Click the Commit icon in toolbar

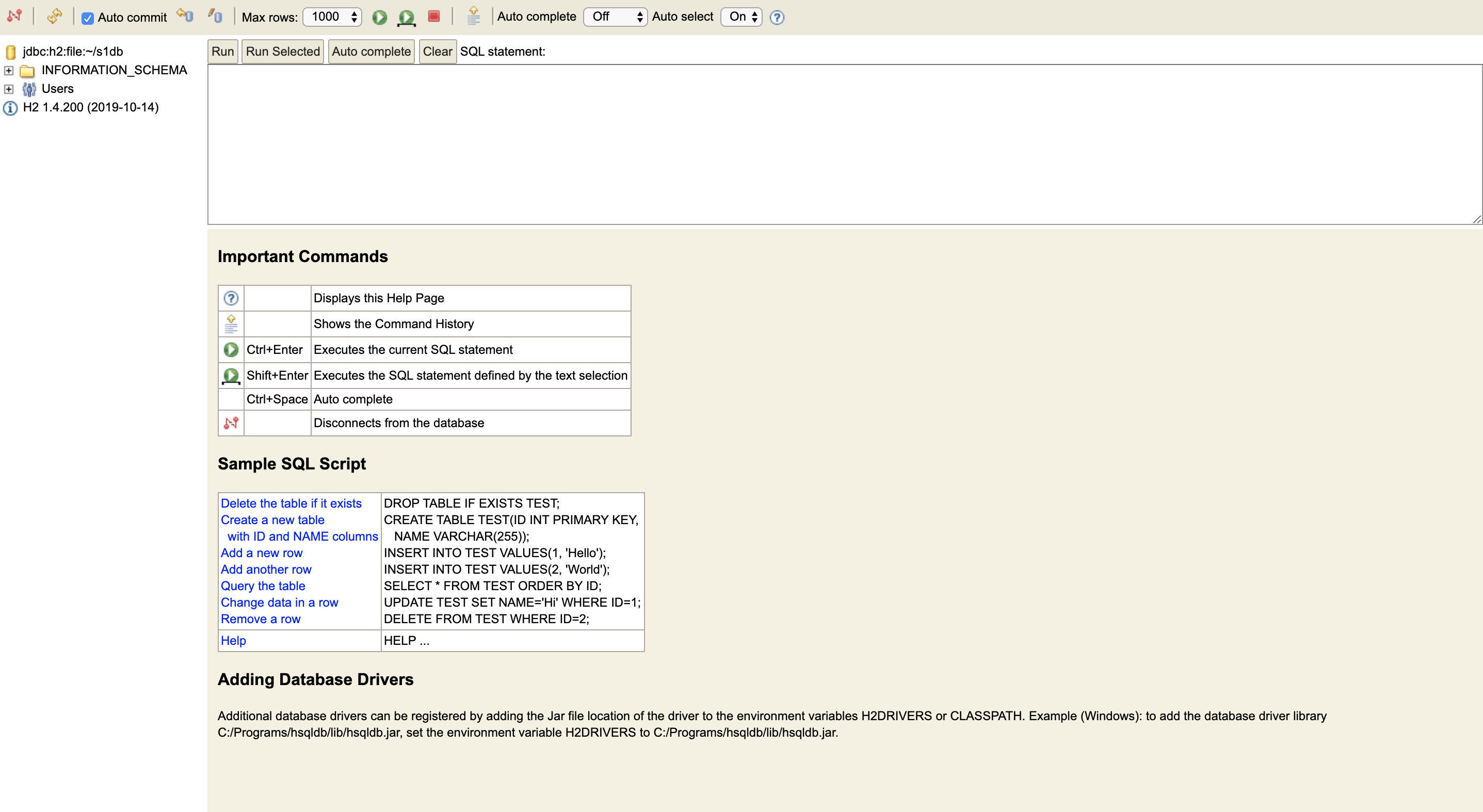coord(215,15)
